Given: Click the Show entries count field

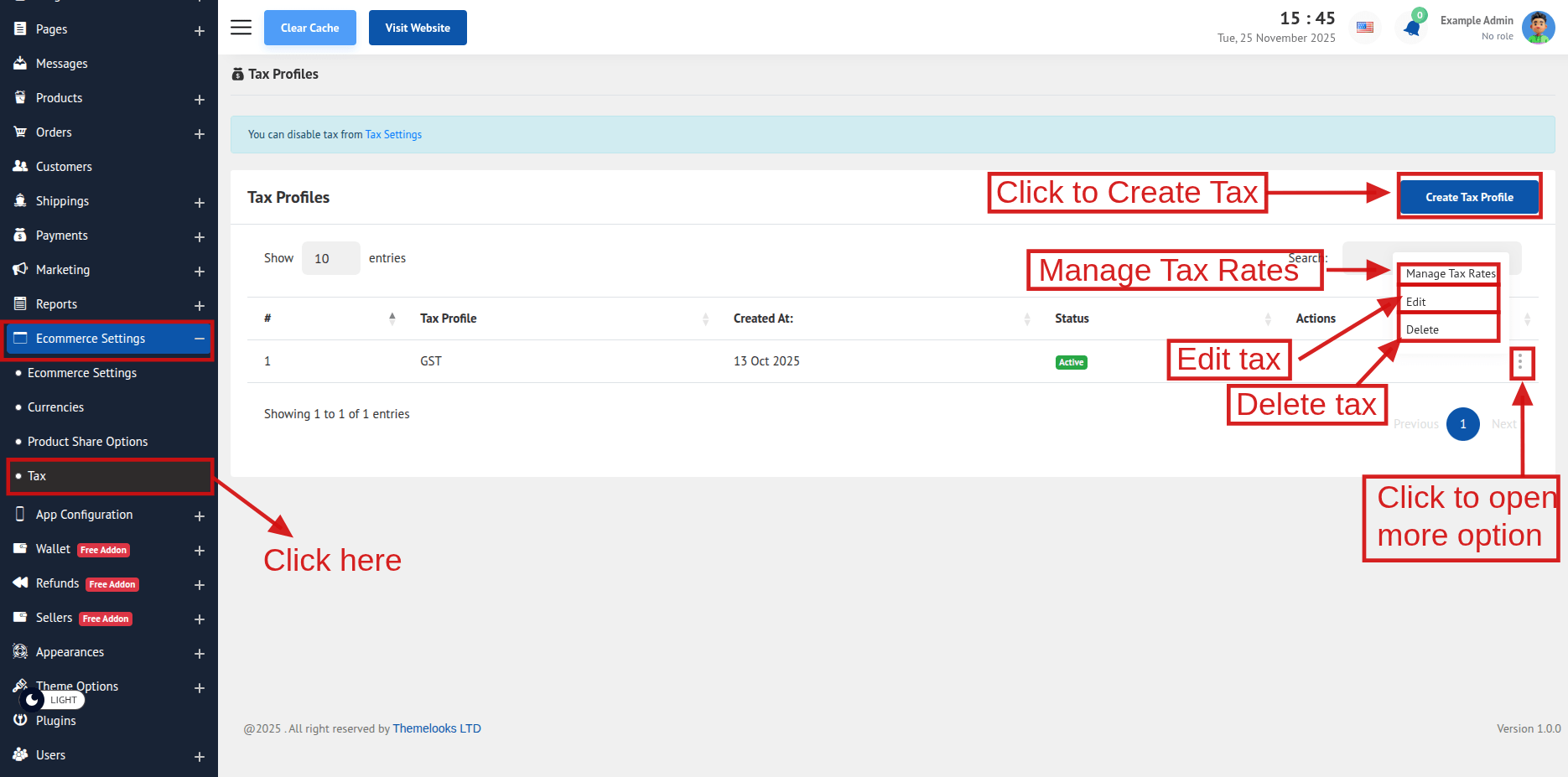Looking at the screenshot, I should (330, 258).
